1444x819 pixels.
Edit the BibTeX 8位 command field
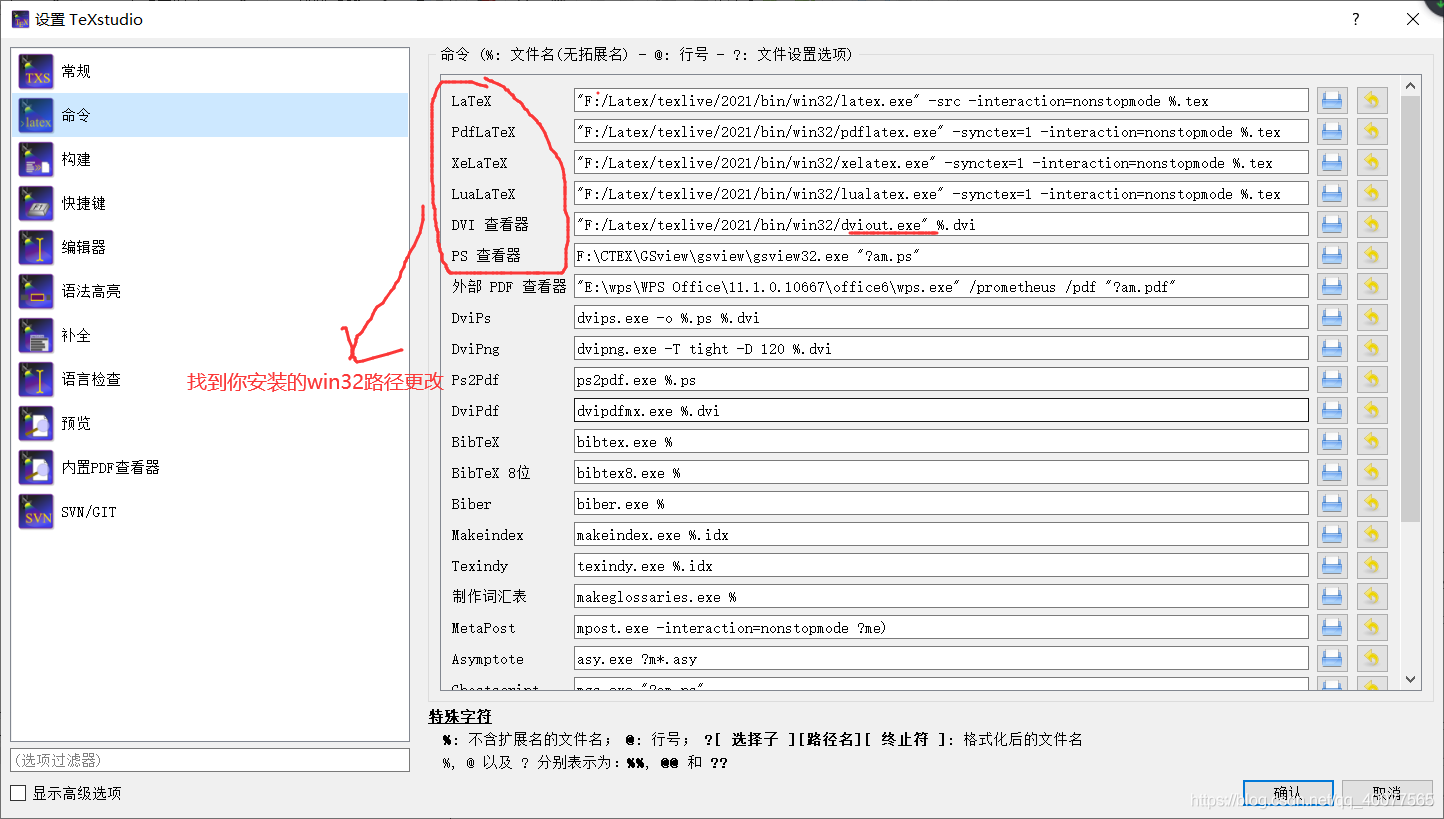(941, 472)
